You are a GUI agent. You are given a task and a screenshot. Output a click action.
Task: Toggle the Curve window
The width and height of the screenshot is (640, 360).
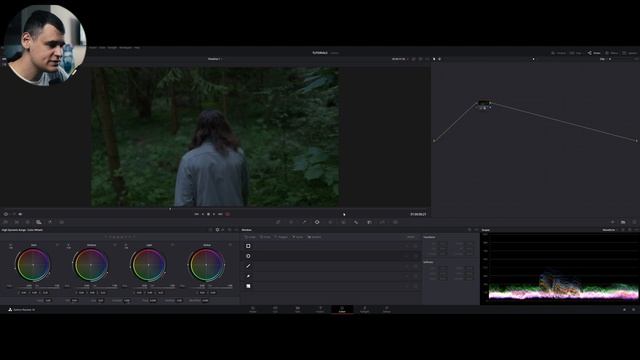pyautogui.click(x=248, y=276)
